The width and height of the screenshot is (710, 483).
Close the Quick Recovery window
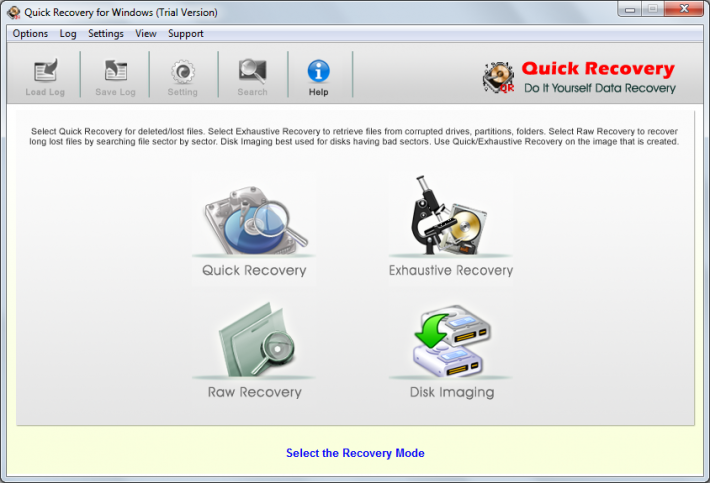(684, 9)
